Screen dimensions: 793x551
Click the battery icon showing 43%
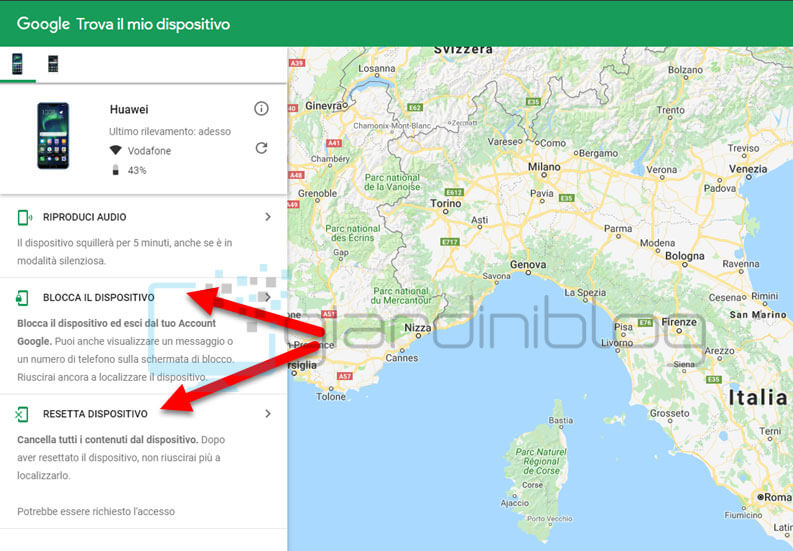115,170
